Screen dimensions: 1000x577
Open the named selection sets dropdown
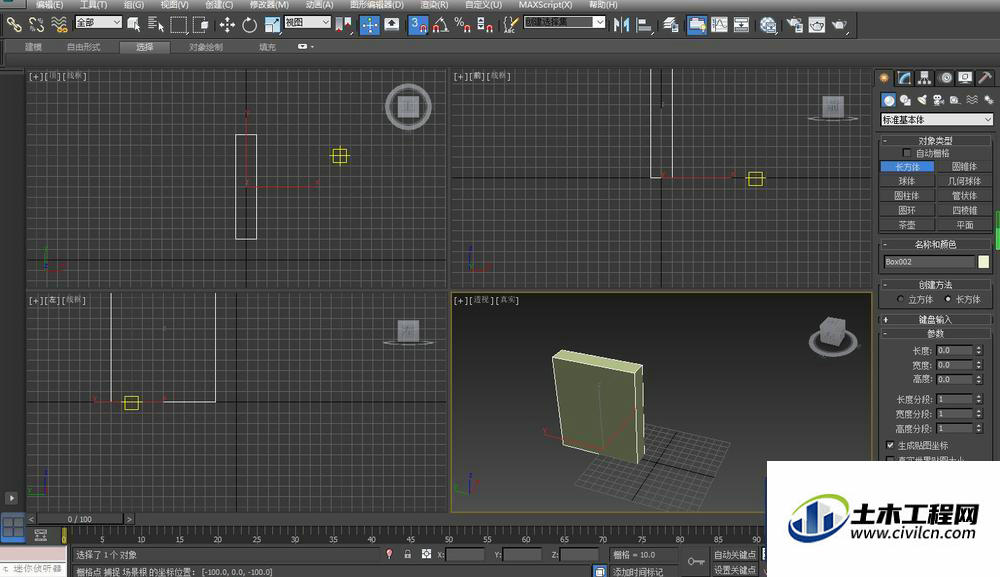(x=564, y=22)
